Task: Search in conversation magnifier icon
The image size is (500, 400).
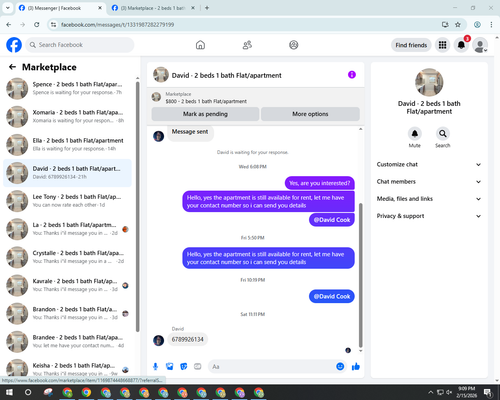Action: 443,134
